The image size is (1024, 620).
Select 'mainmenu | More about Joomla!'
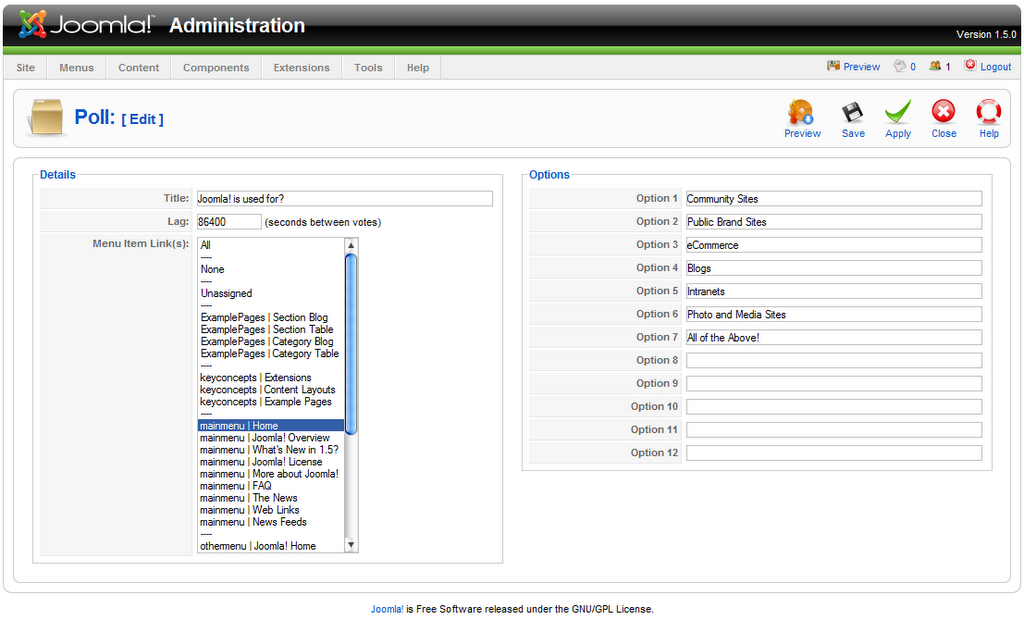271,474
